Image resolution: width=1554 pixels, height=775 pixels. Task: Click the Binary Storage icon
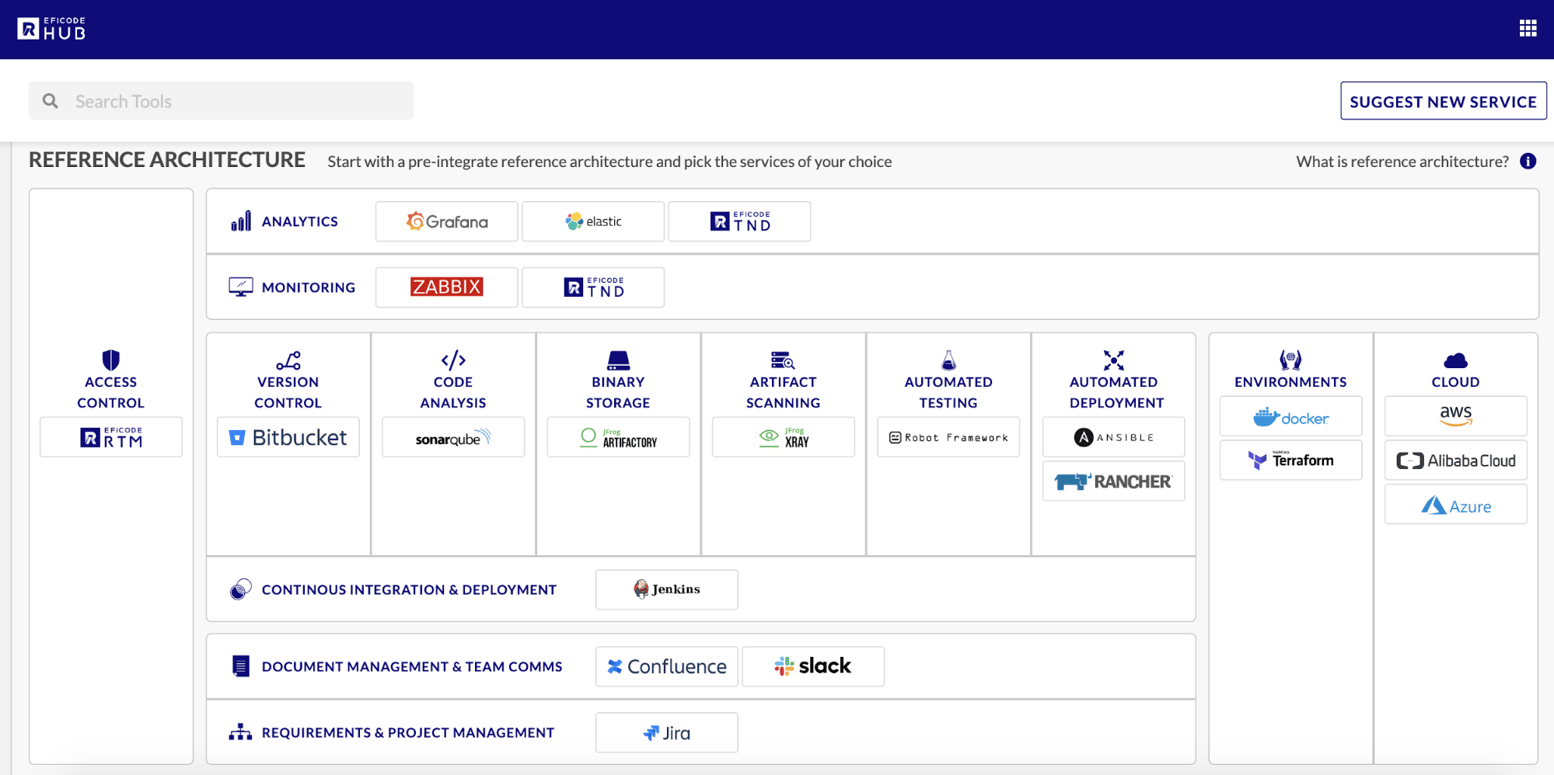[618, 361]
